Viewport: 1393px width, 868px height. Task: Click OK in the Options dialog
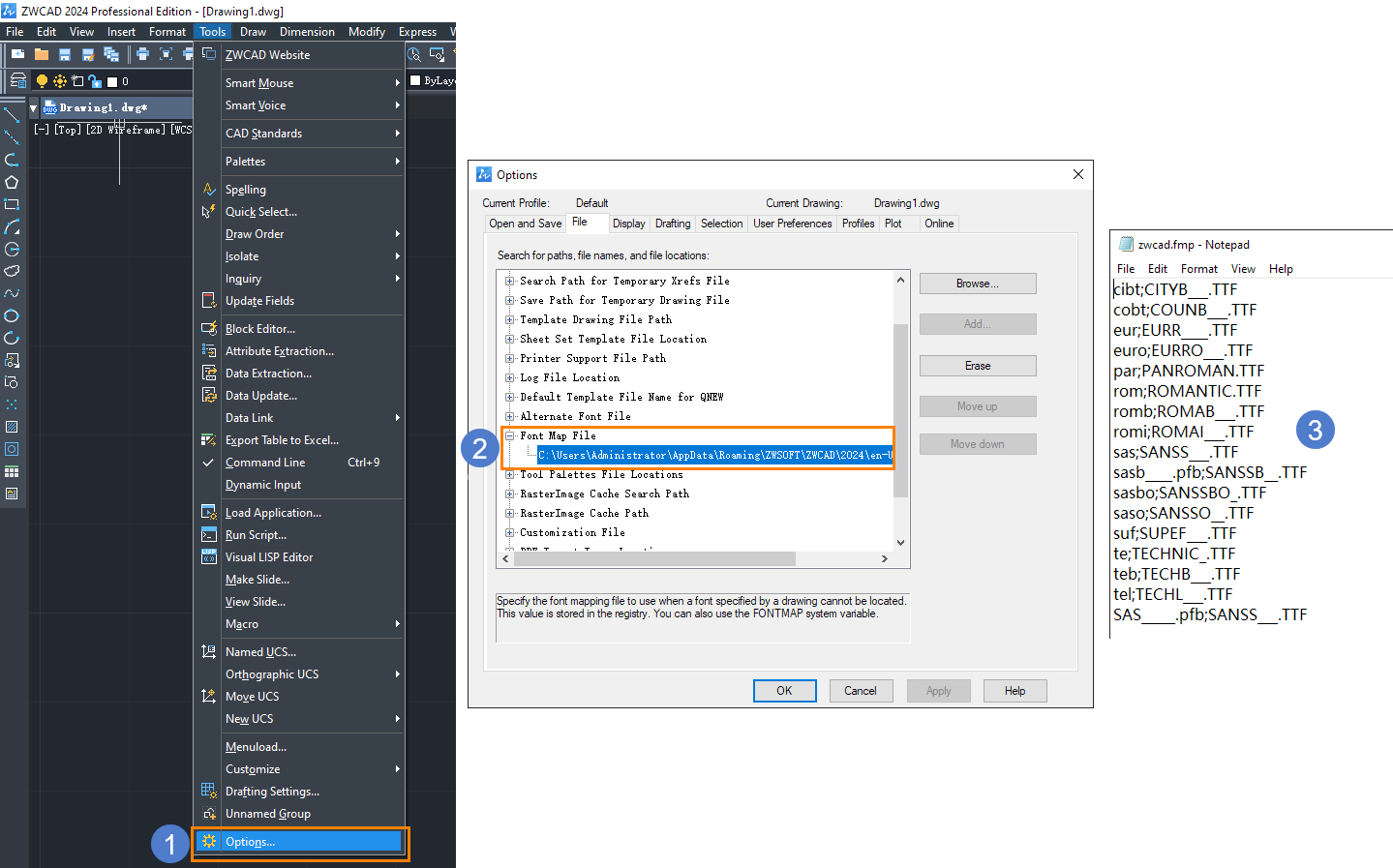(784, 691)
